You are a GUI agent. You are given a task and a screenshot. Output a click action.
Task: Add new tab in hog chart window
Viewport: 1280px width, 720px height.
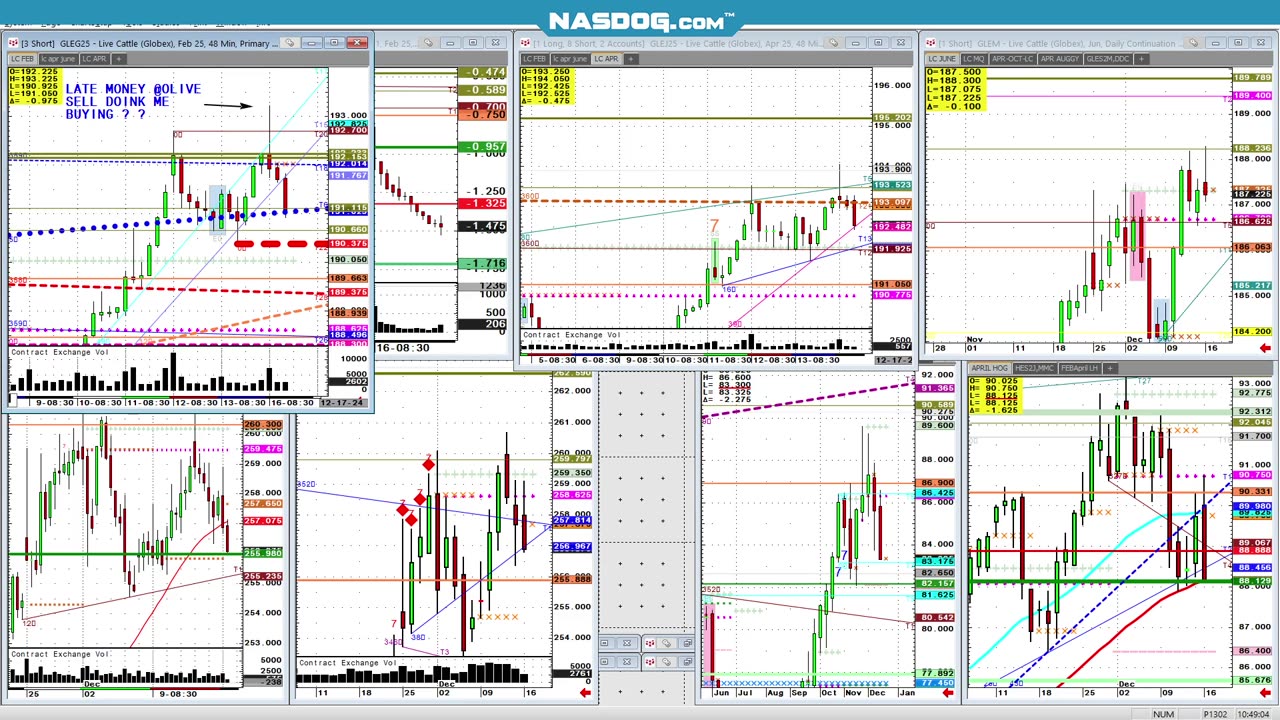pos(1112,368)
